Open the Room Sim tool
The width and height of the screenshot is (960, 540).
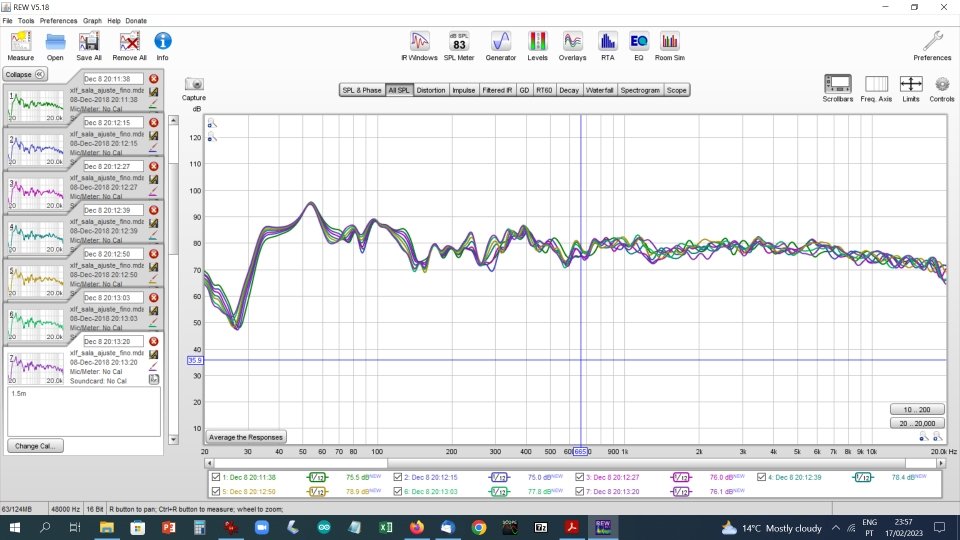[x=670, y=42]
